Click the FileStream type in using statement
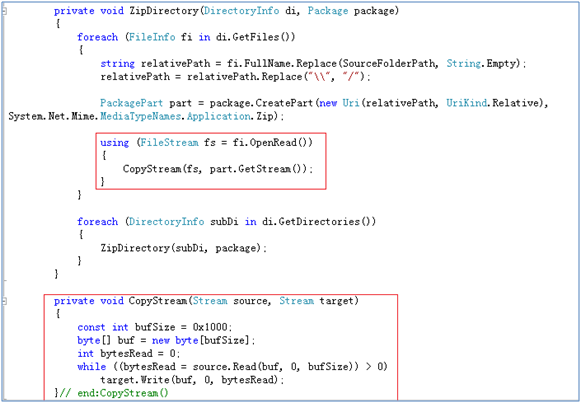The image size is (582, 403). click(169, 142)
